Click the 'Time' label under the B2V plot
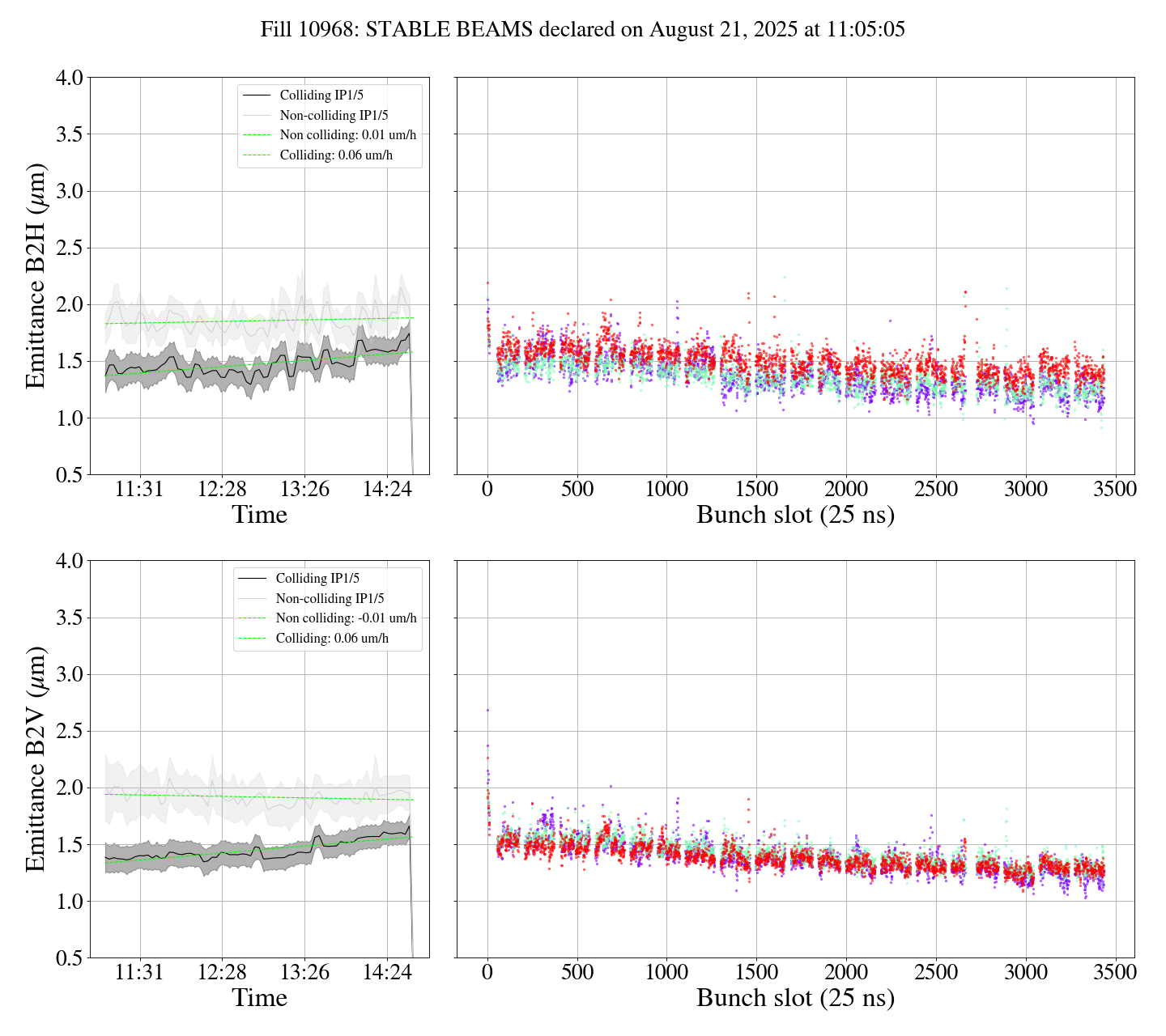This screenshot has width=1166, height=1036. (259, 998)
